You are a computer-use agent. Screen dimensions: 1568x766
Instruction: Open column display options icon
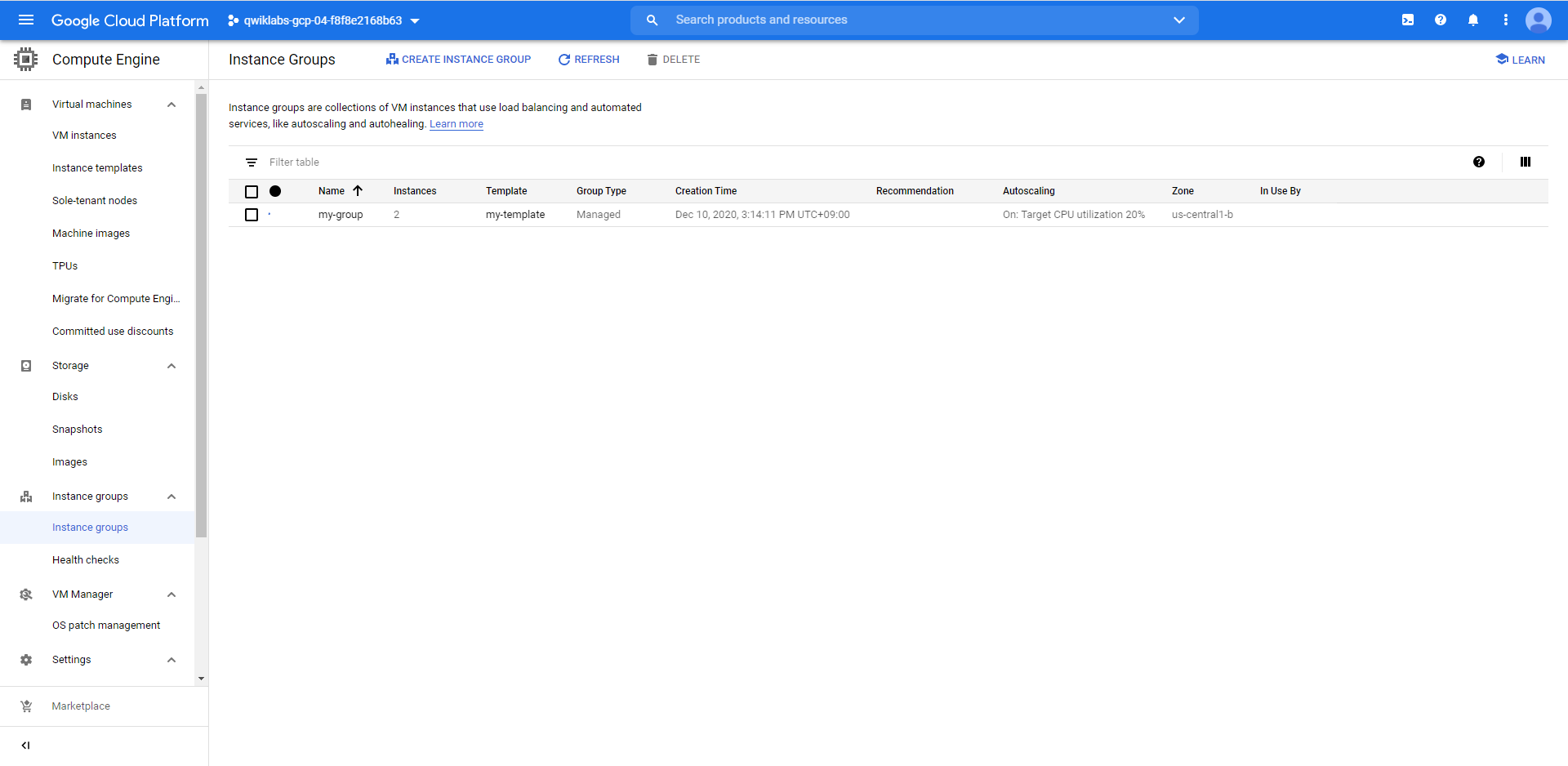(x=1526, y=162)
